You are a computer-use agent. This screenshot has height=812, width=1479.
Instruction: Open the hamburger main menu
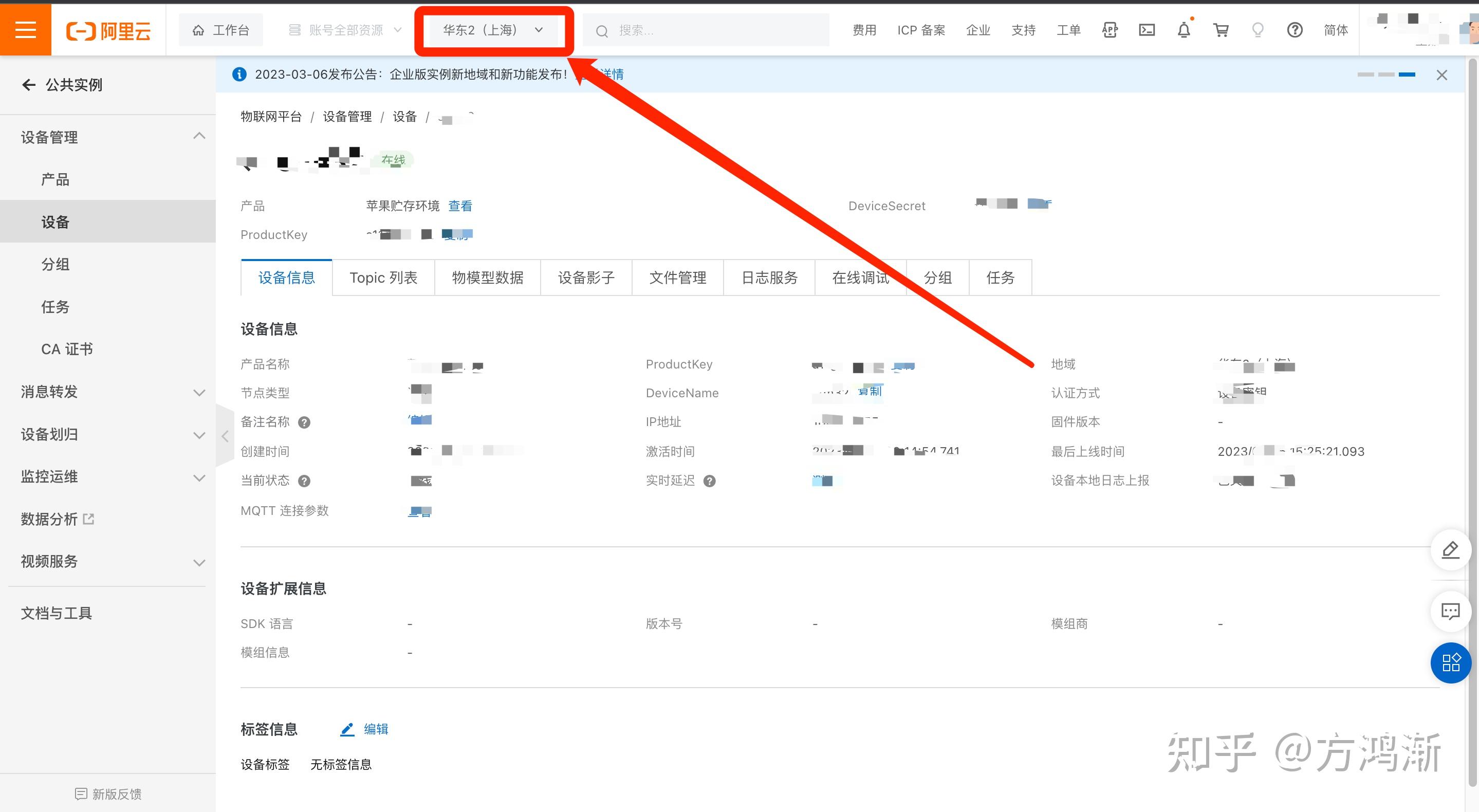click(x=25, y=30)
